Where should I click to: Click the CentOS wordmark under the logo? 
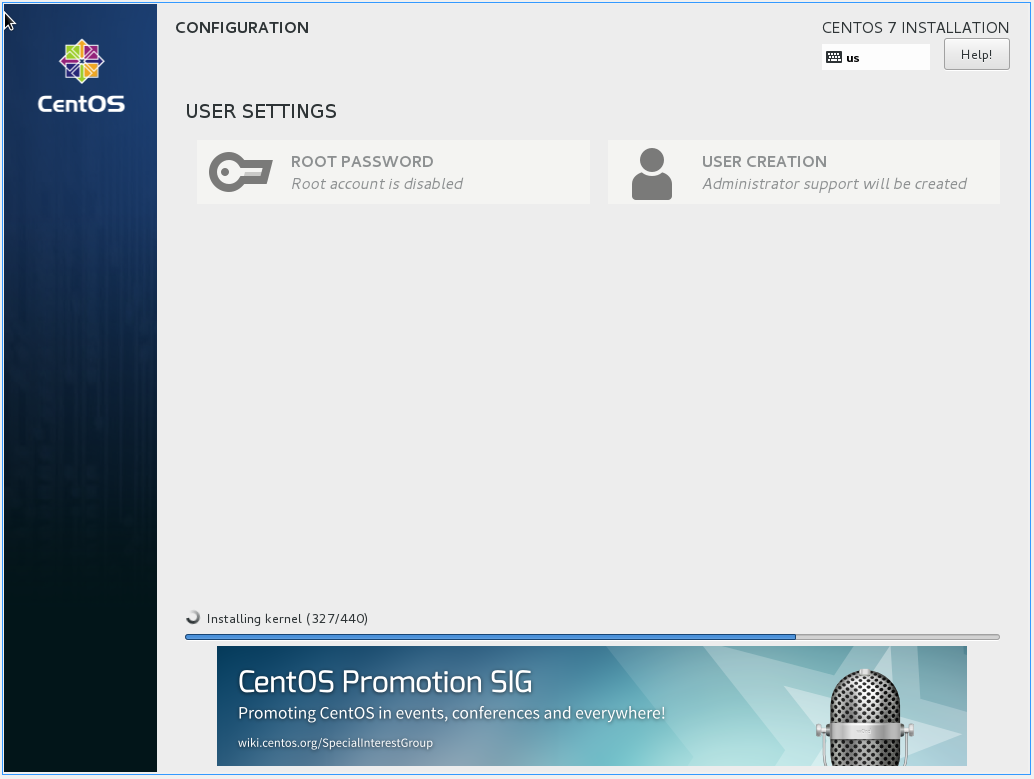[x=81, y=104]
